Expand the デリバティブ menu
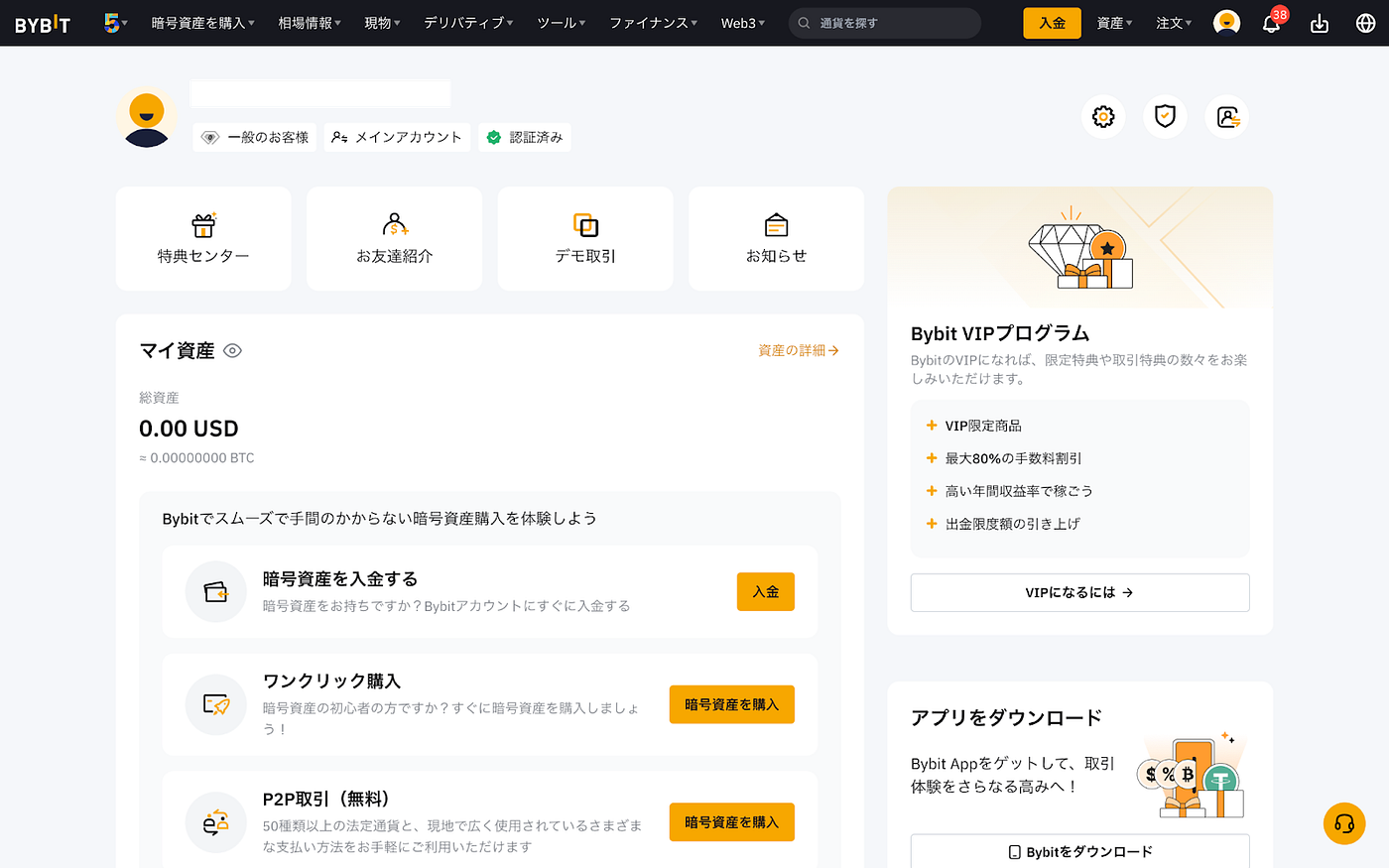The image size is (1389, 868). pos(468,23)
